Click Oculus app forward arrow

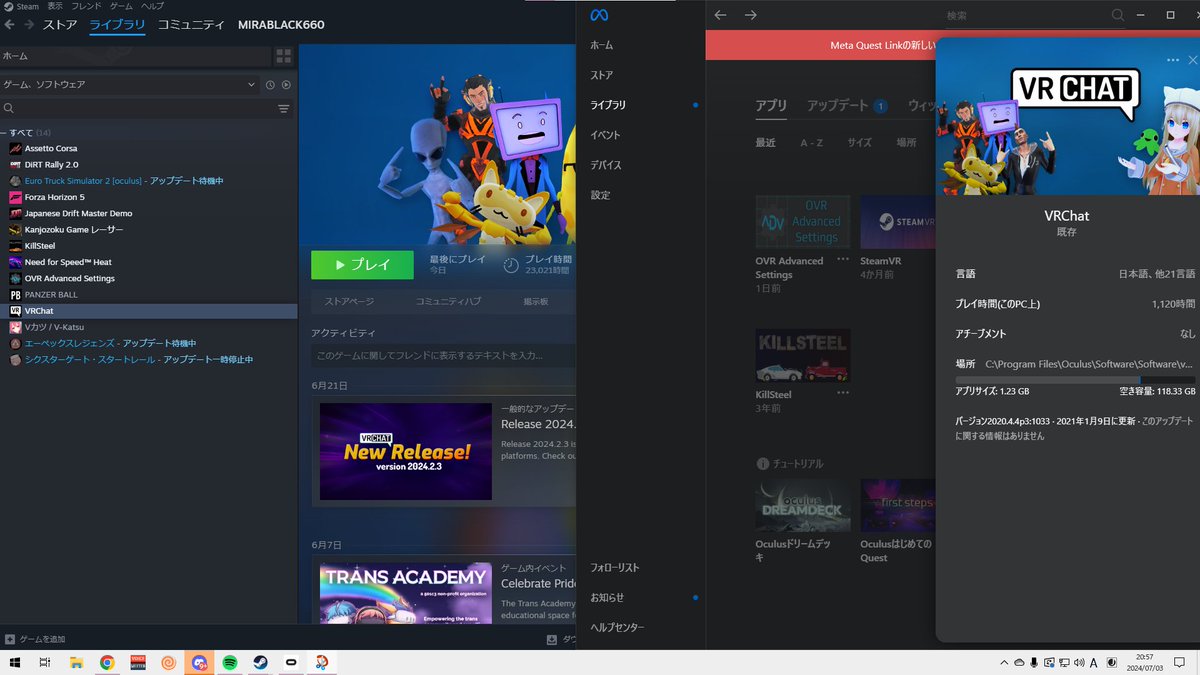pyautogui.click(x=751, y=15)
